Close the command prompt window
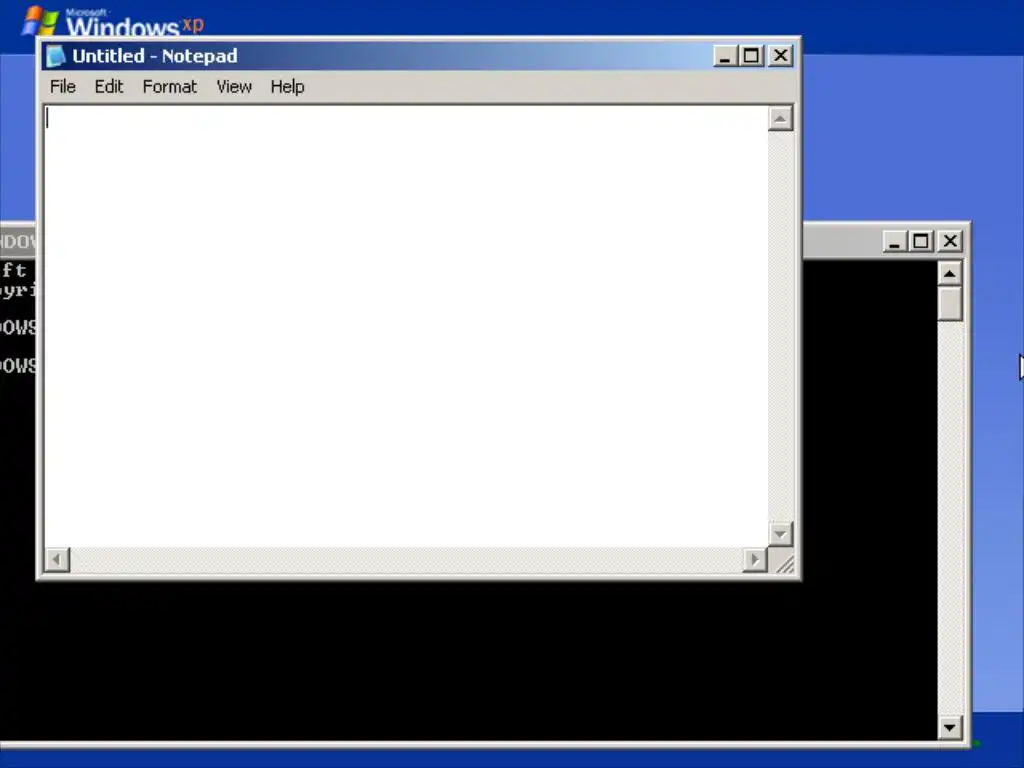 pyautogui.click(x=951, y=242)
